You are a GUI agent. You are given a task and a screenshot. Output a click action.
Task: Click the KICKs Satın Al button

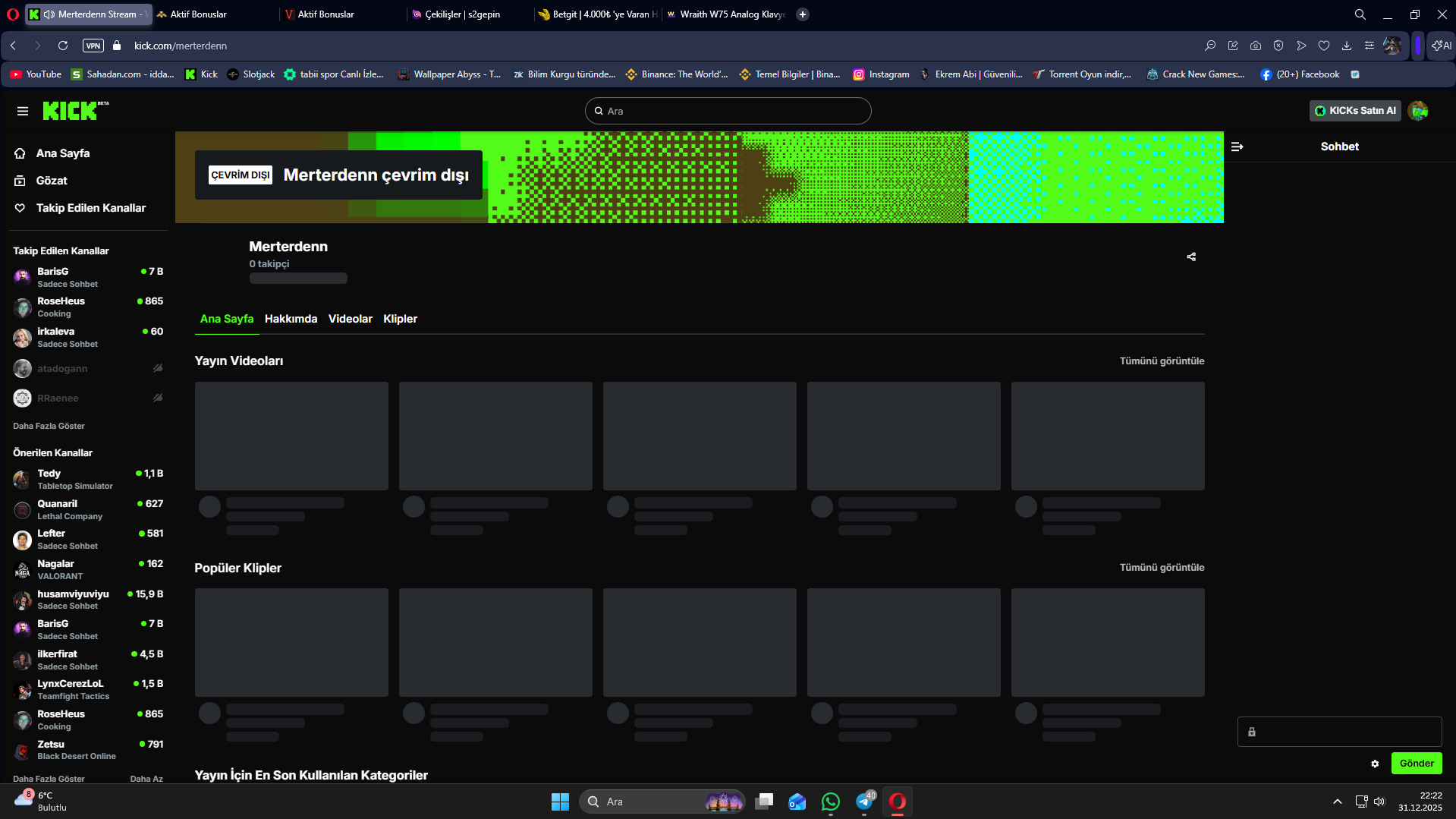(x=1355, y=111)
